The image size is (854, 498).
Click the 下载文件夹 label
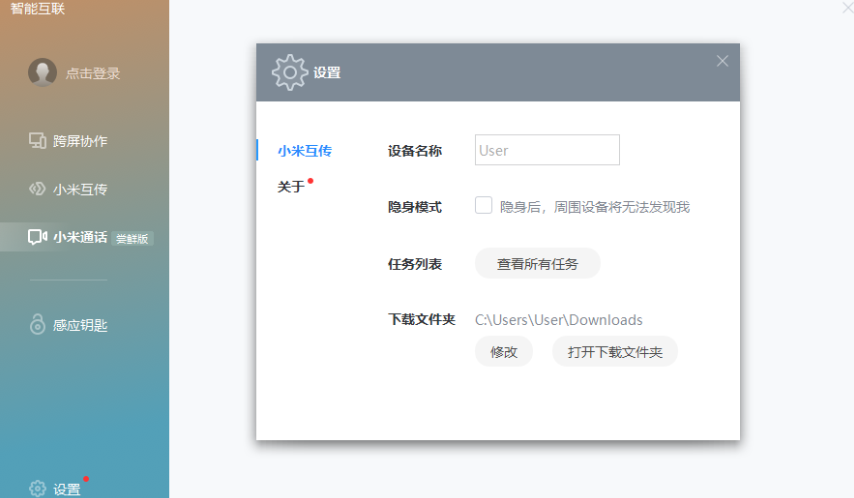[422, 319]
